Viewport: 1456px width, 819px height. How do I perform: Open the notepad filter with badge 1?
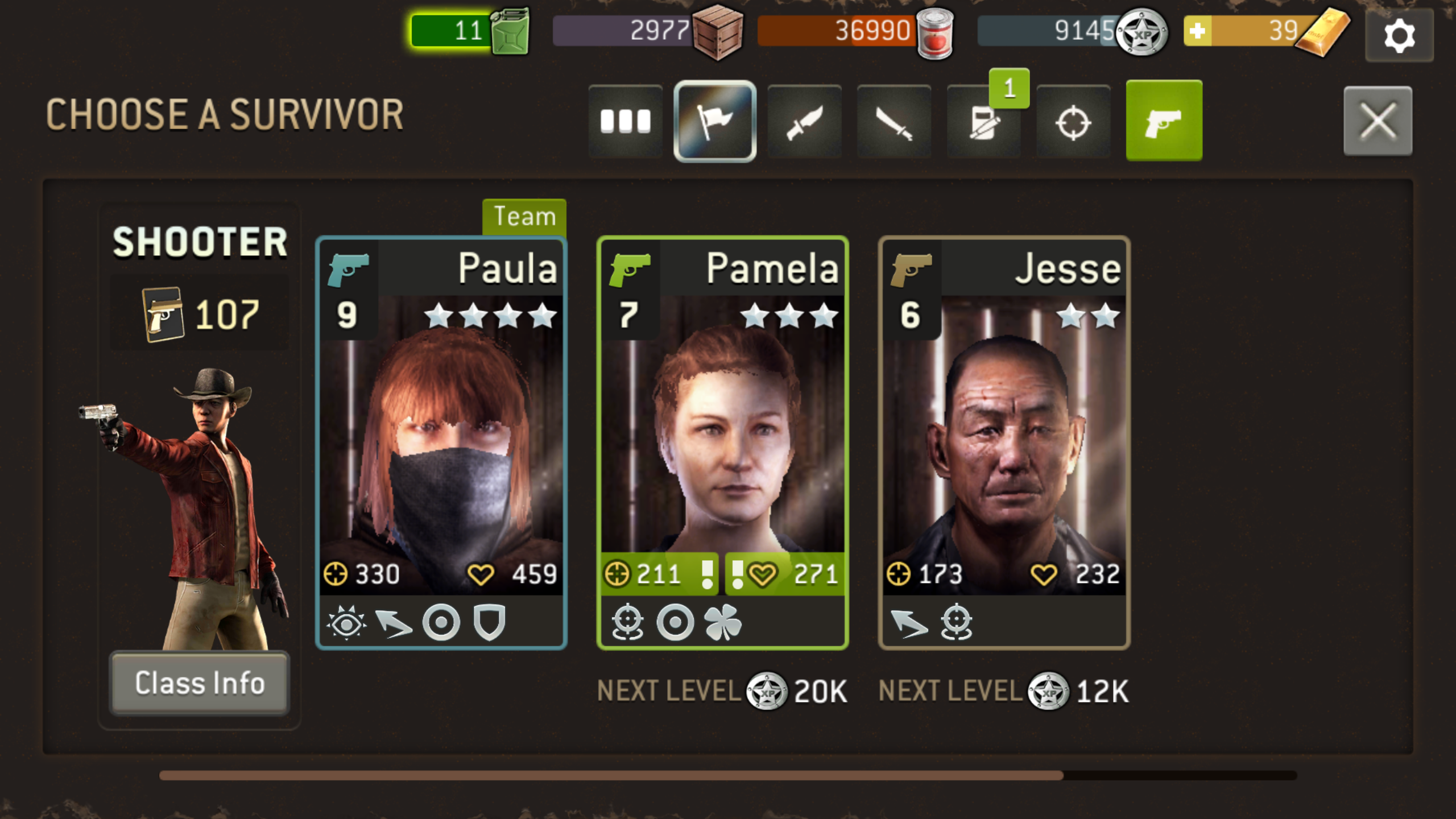(983, 121)
